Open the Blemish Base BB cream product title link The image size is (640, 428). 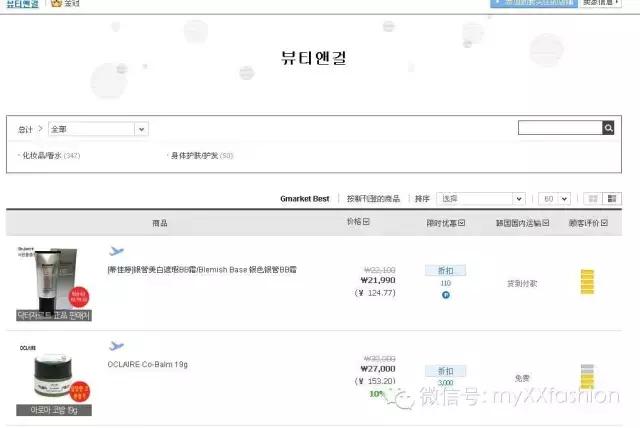(202, 270)
